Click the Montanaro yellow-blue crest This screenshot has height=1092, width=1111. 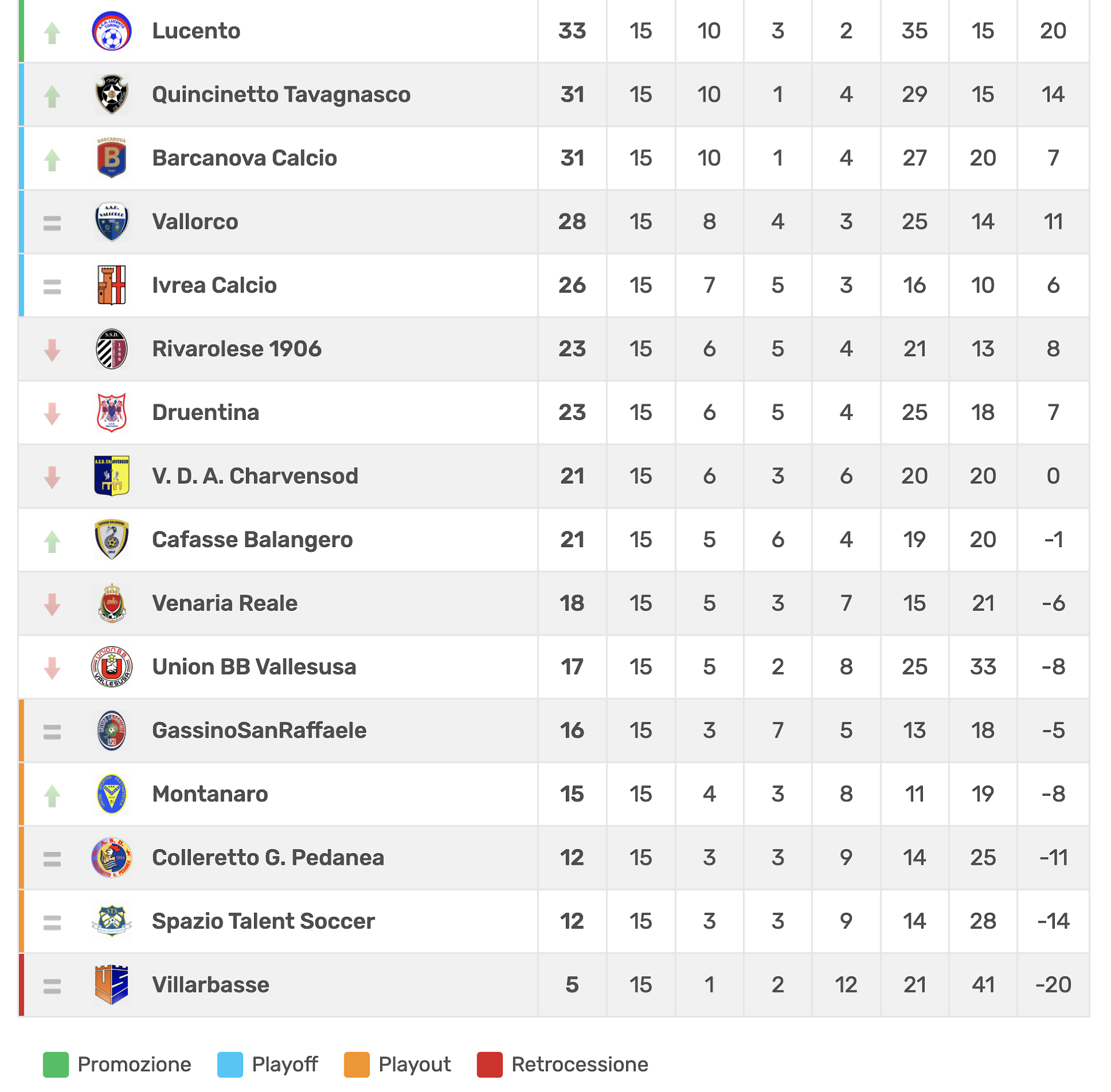click(112, 794)
